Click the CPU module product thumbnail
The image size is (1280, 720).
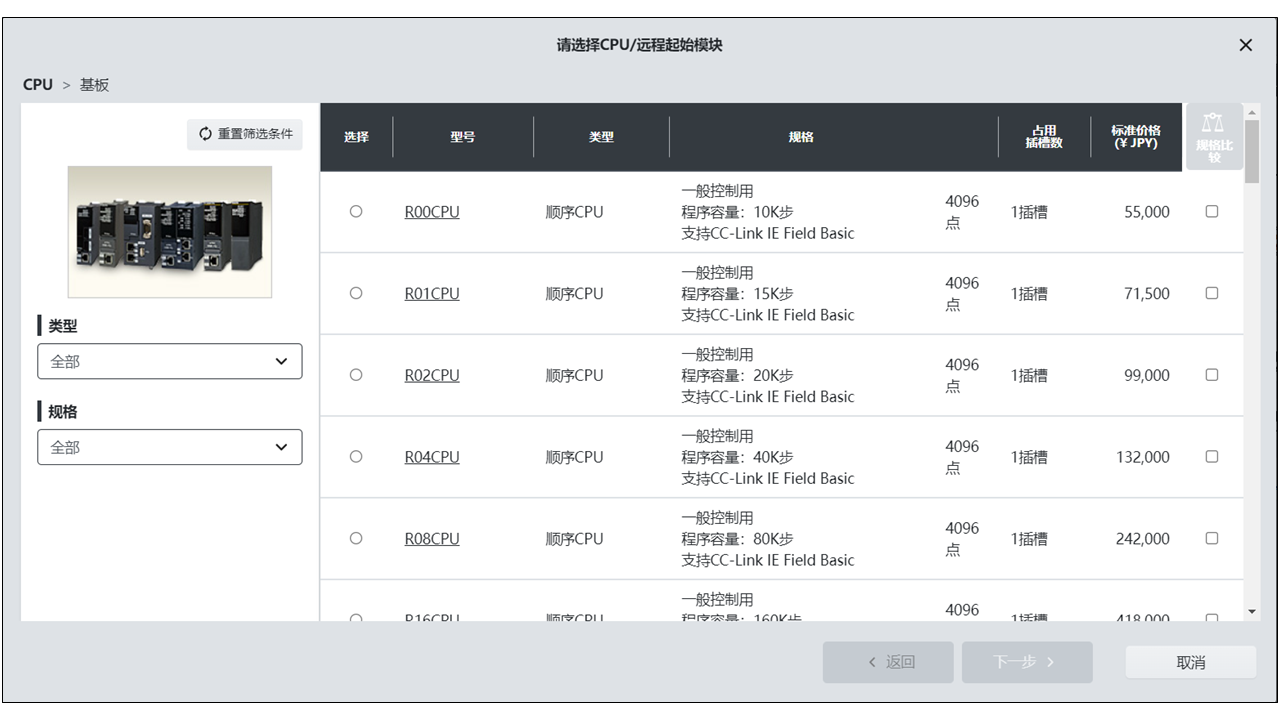[x=170, y=232]
